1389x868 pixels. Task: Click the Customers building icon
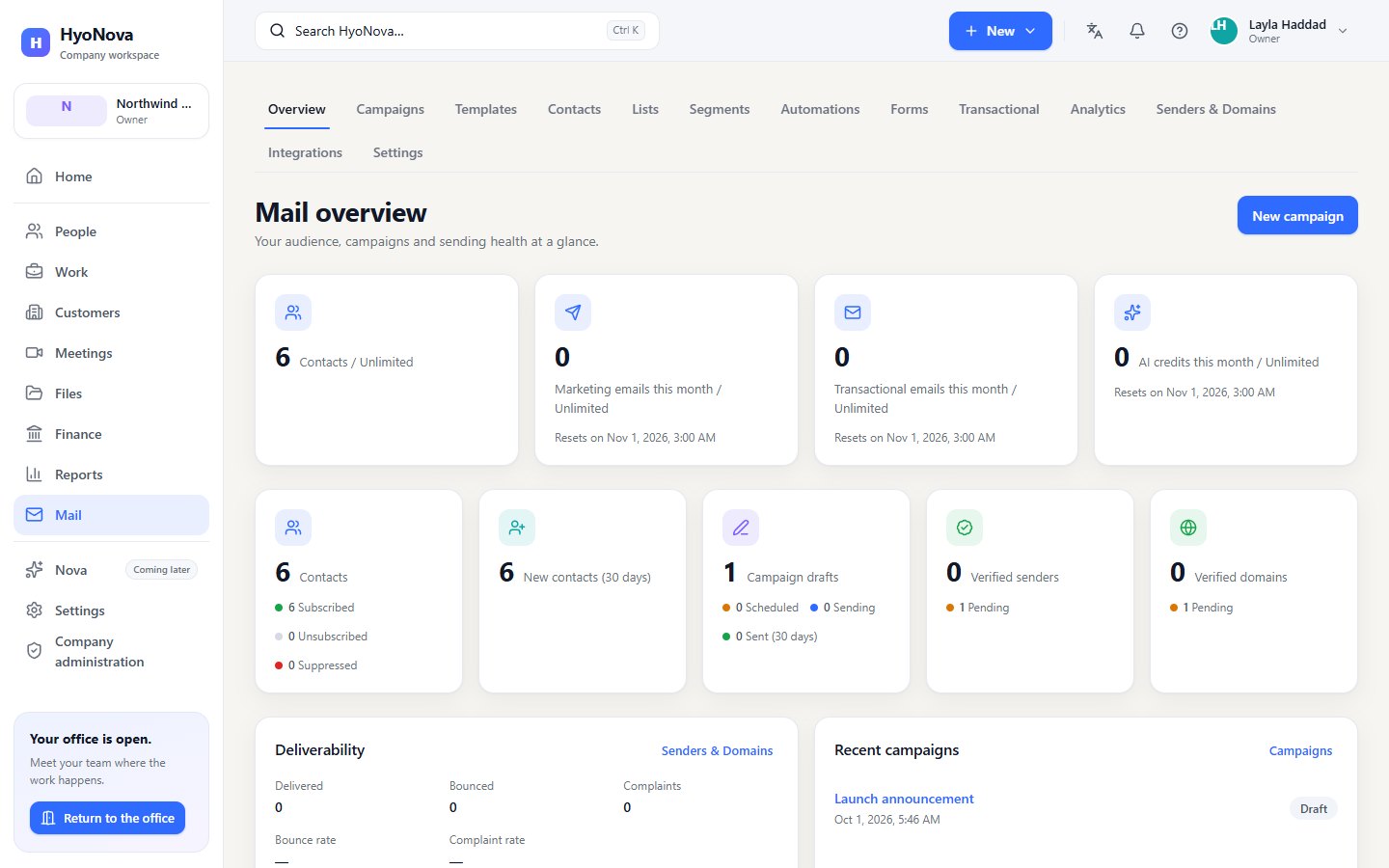tap(34, 312)
